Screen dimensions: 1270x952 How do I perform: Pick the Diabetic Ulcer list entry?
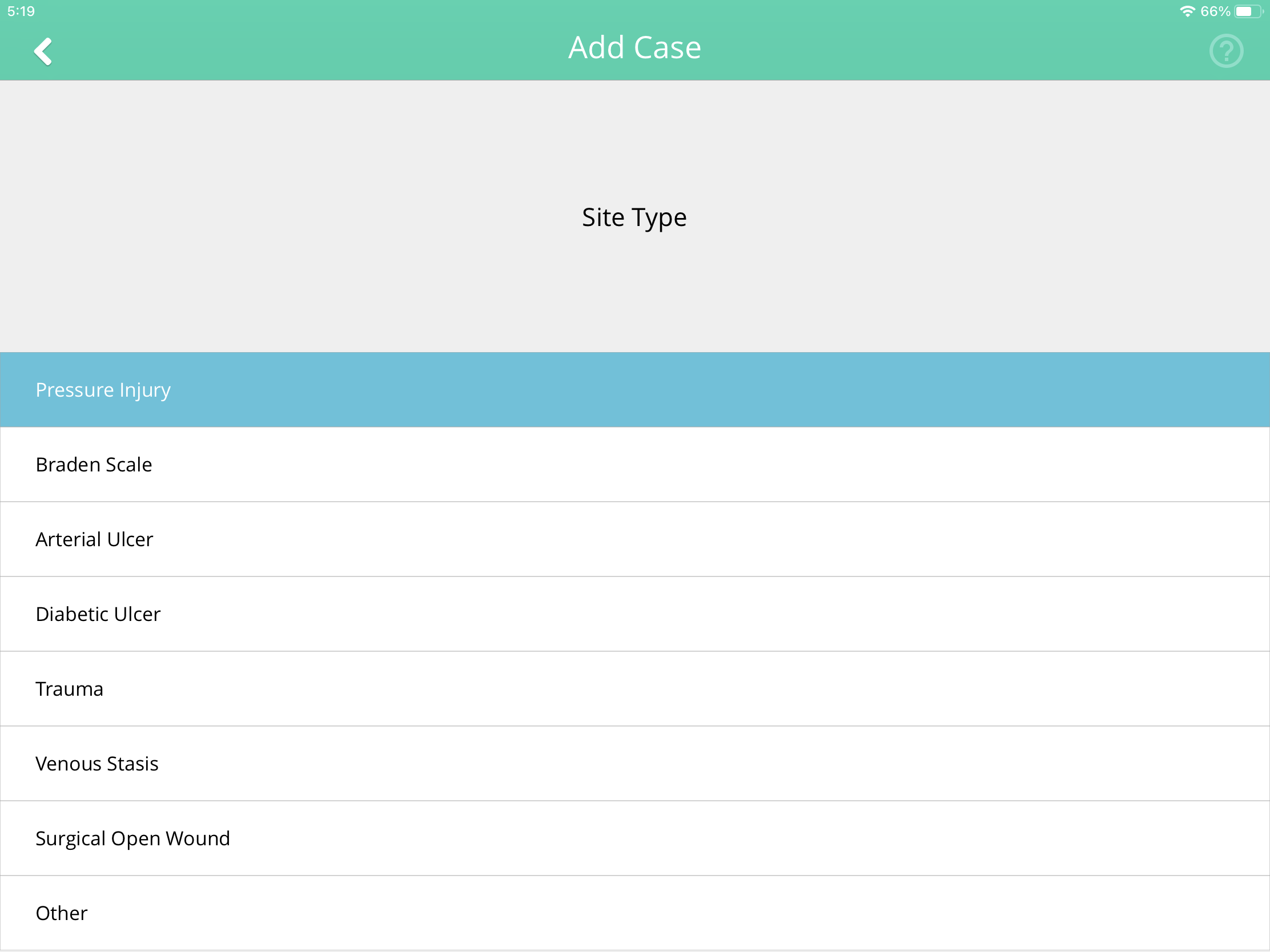point(635,614)
